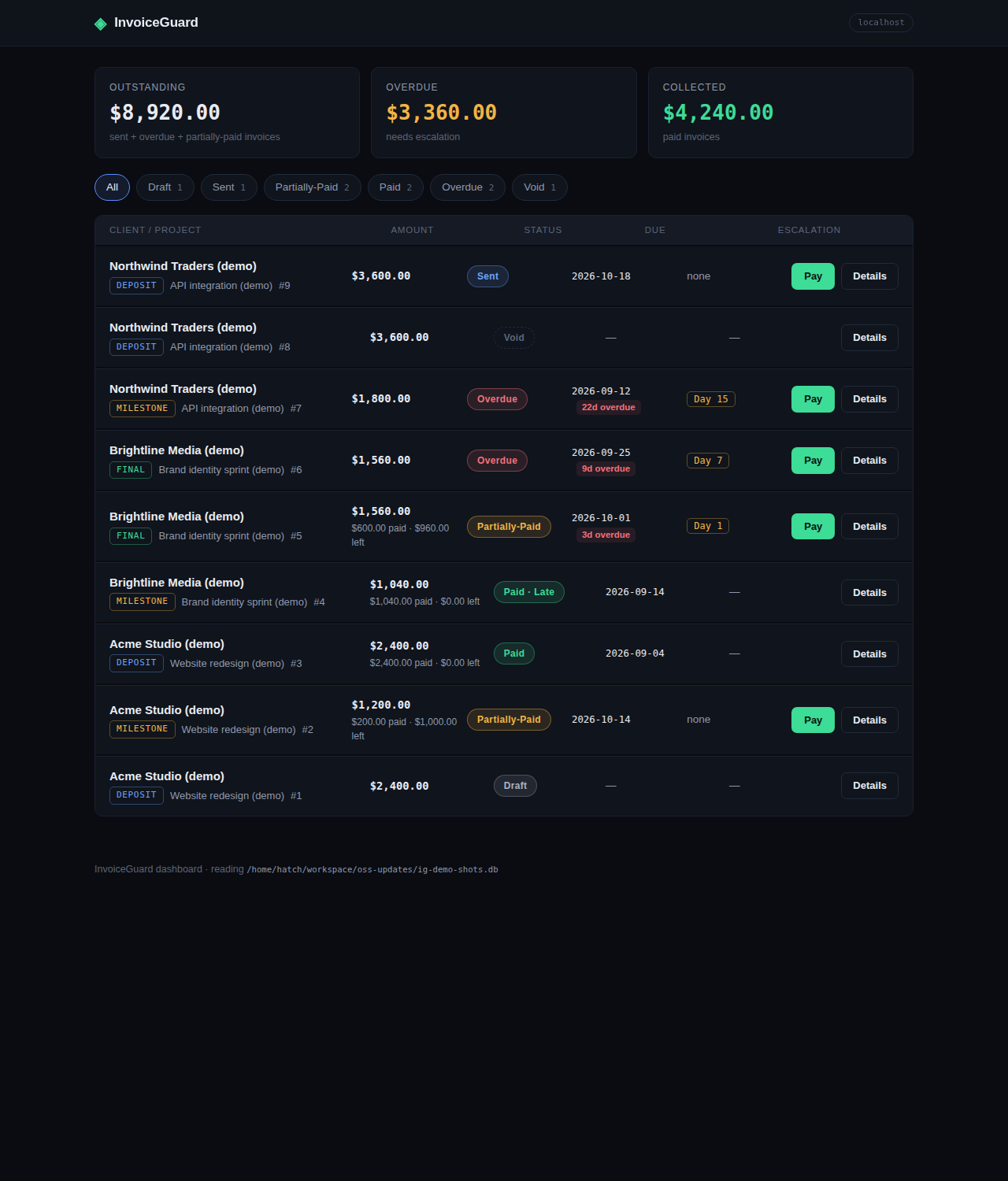
Task: Click the database path in footer
Action: tap(372, 870)
